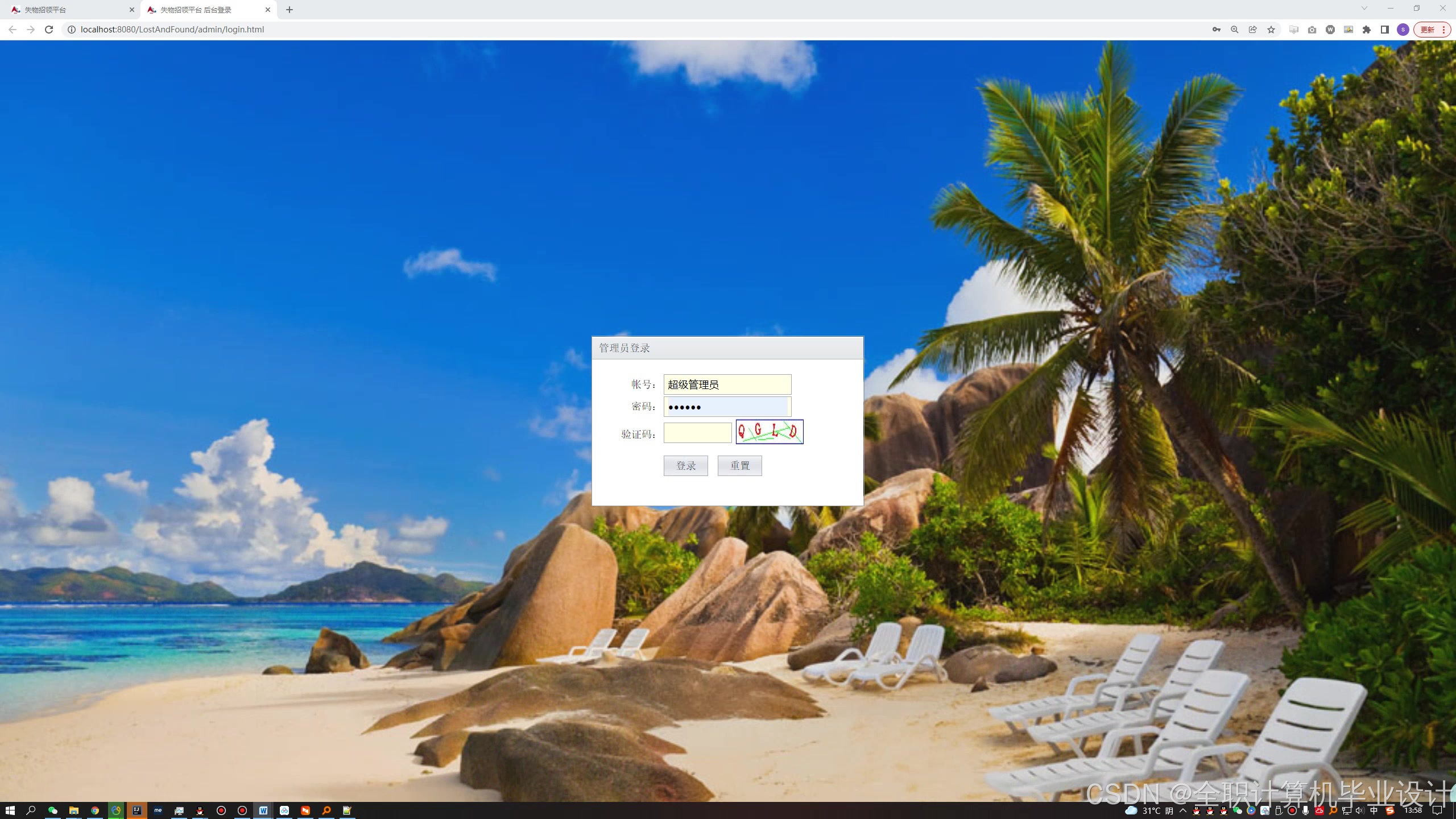Viewport: 1456px width, 819px height.
Task: Click the 验证码 verification code input field
Action: (x=697, y=433)
